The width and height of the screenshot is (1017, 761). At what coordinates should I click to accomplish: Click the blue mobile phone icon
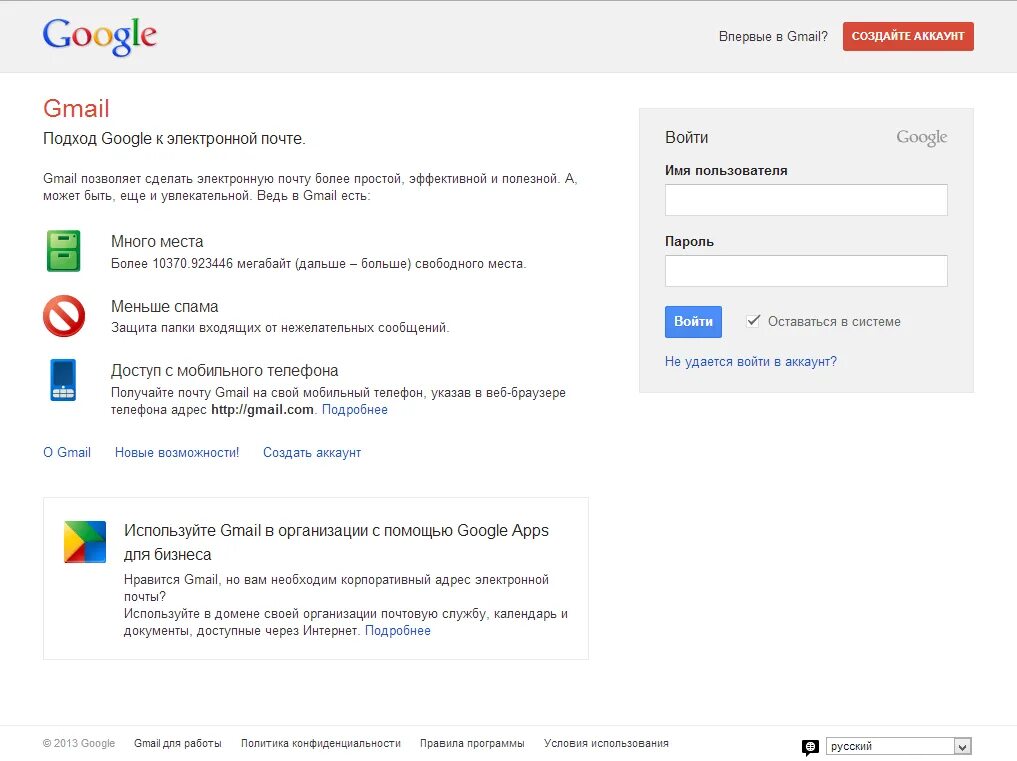[x=63, y=380]
